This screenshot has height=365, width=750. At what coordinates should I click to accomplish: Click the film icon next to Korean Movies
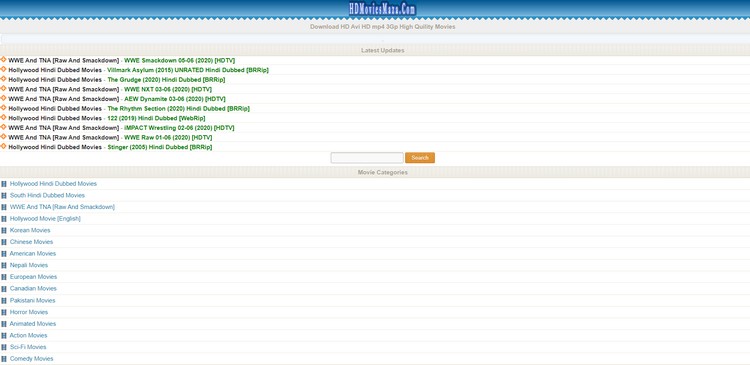click(4, 231)
